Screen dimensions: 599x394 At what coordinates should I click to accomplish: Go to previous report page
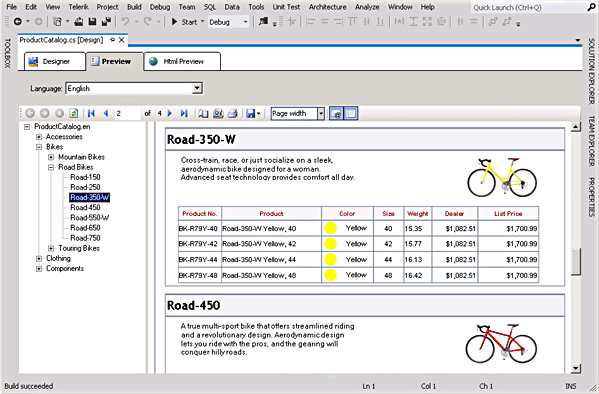click(x=106, y=113)
